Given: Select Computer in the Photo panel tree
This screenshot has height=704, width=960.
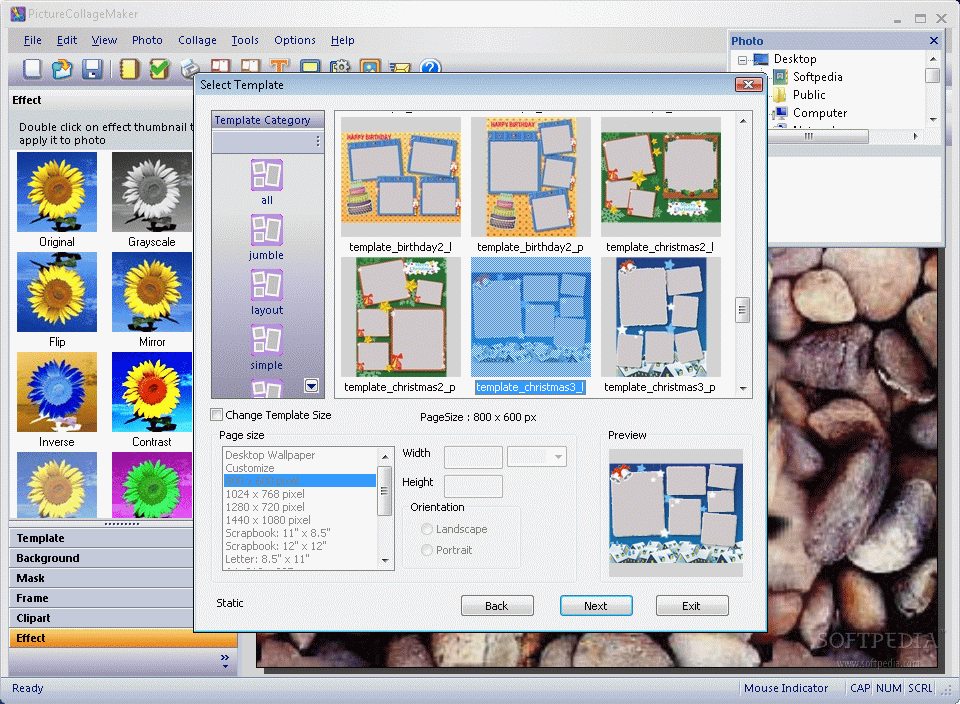Looking at the screenshot, I should 820,113.
